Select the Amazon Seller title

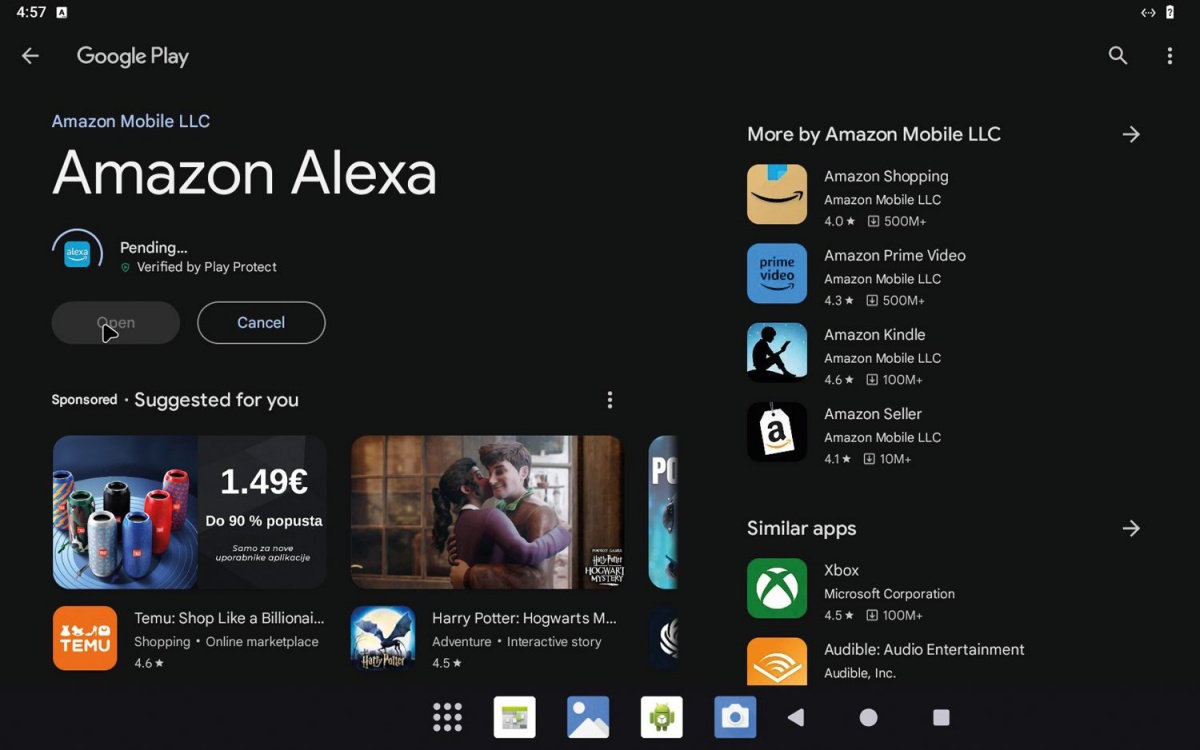tap(873, 414)
